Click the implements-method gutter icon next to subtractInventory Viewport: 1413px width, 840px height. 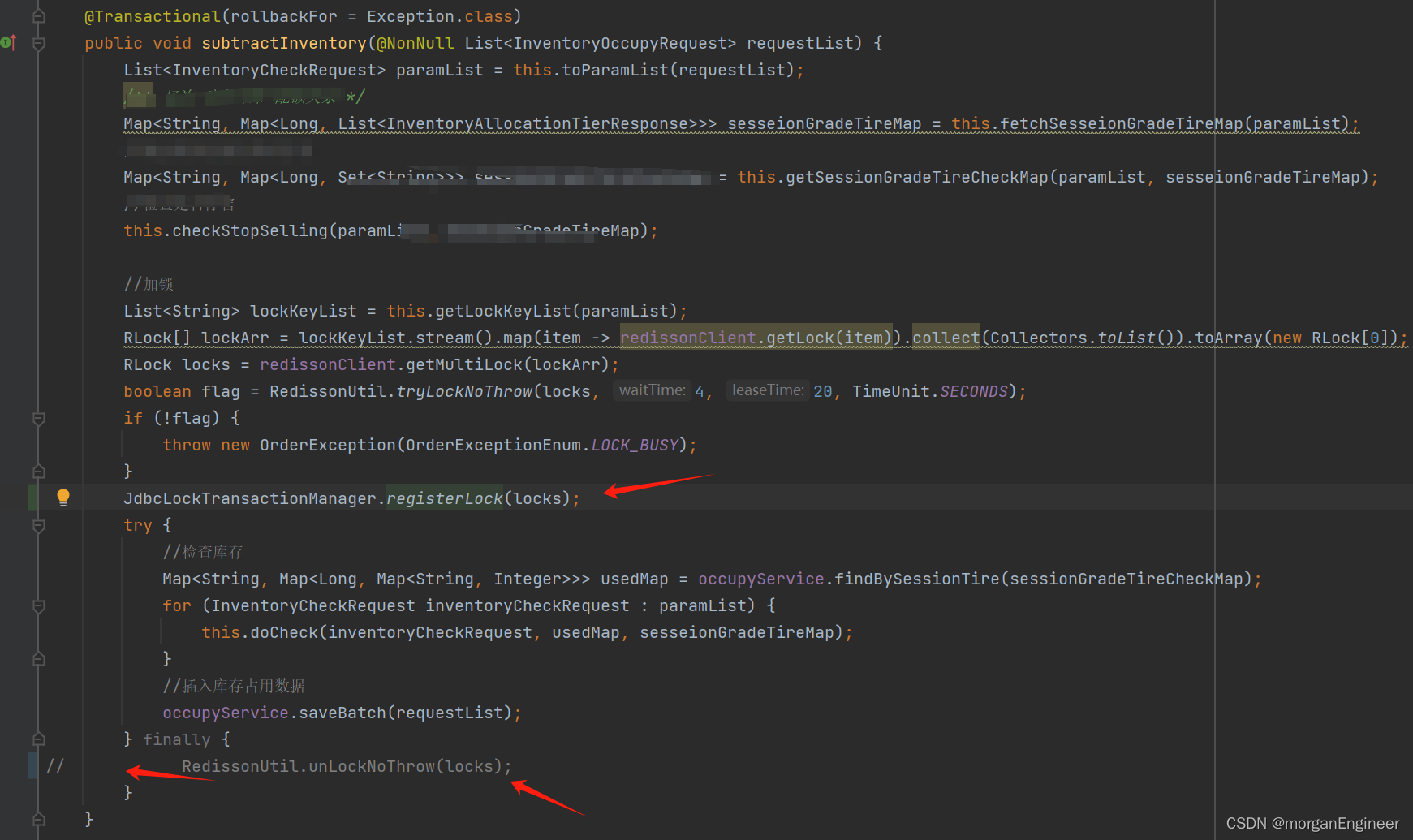click(x=8, y=42)
